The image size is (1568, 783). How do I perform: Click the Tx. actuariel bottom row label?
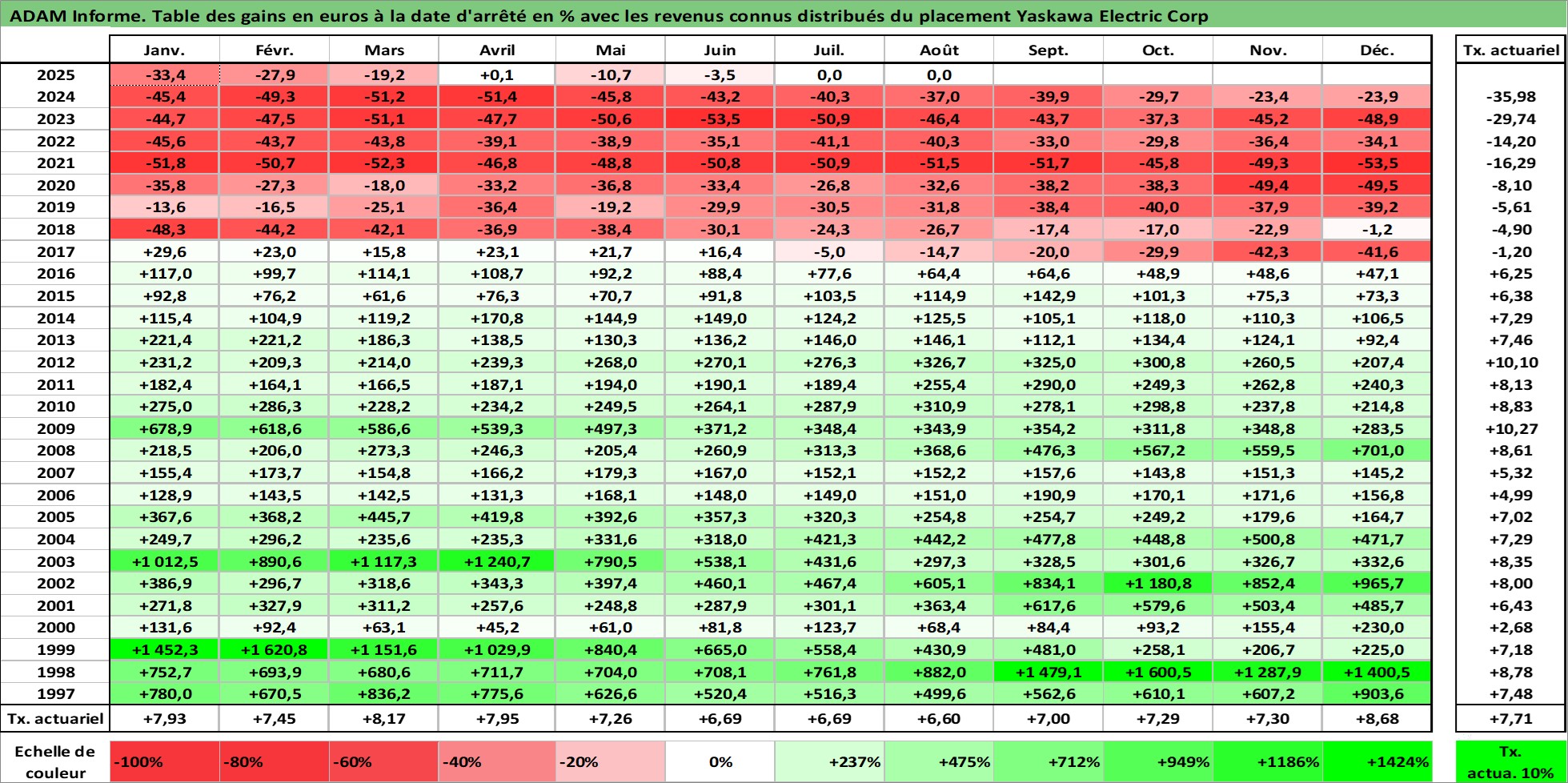pos(55,718)
